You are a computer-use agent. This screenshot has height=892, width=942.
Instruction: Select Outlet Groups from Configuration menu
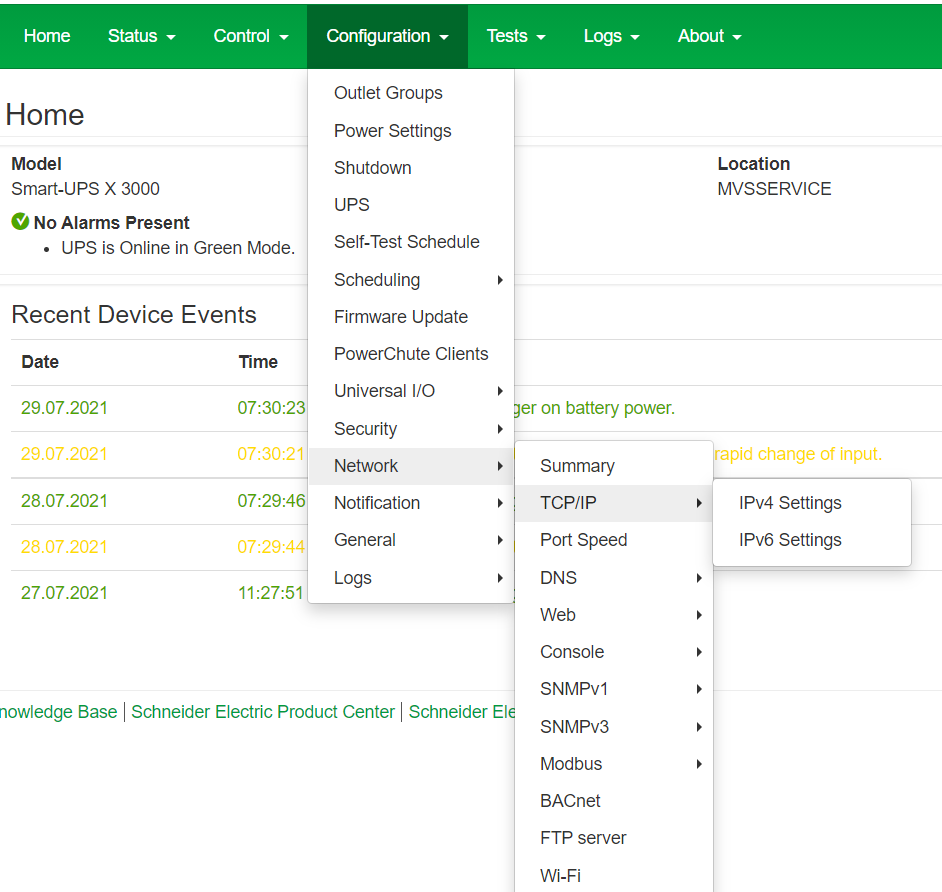pyautogui.click(x=411, y=93)
